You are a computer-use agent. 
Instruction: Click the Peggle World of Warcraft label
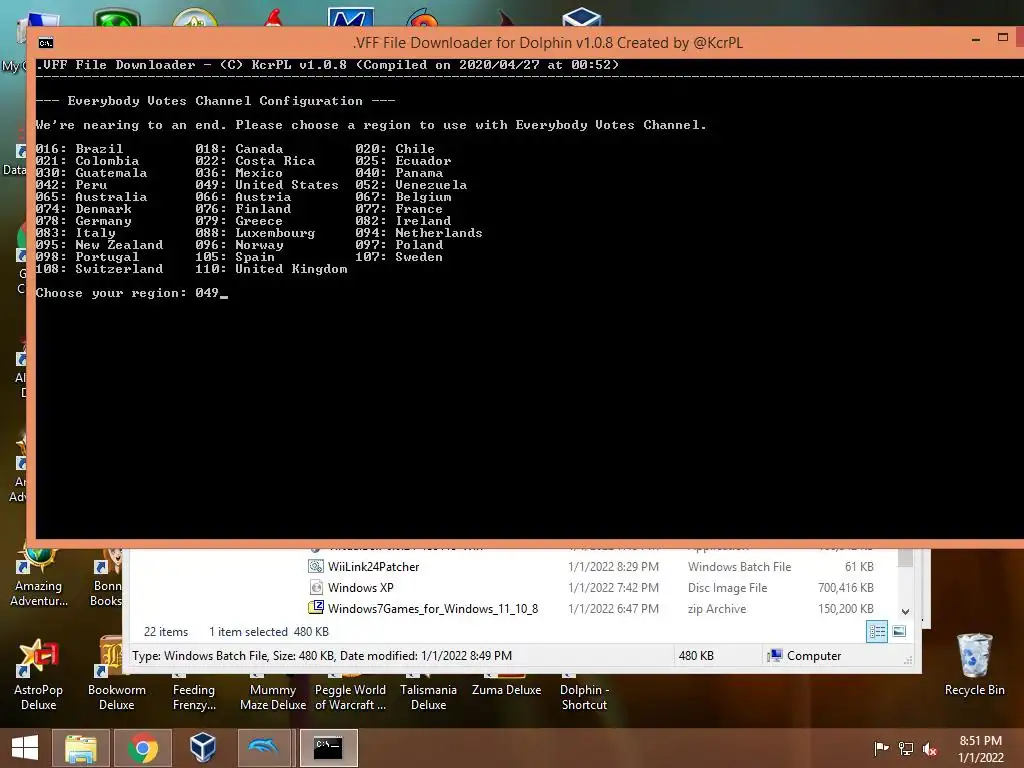tap(350, 697)
